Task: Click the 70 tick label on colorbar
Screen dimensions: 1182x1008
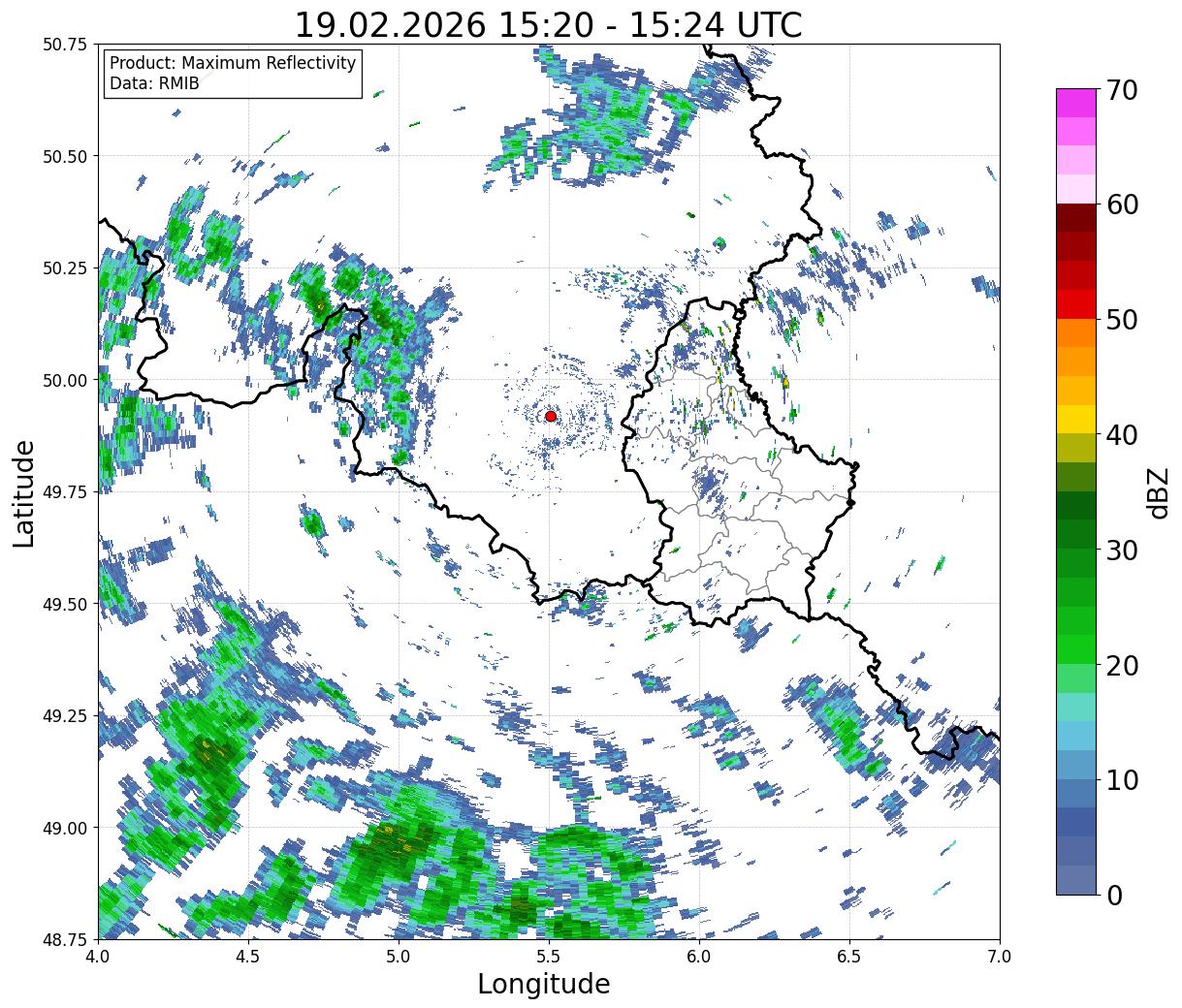Action: (x=1121, y=90)
